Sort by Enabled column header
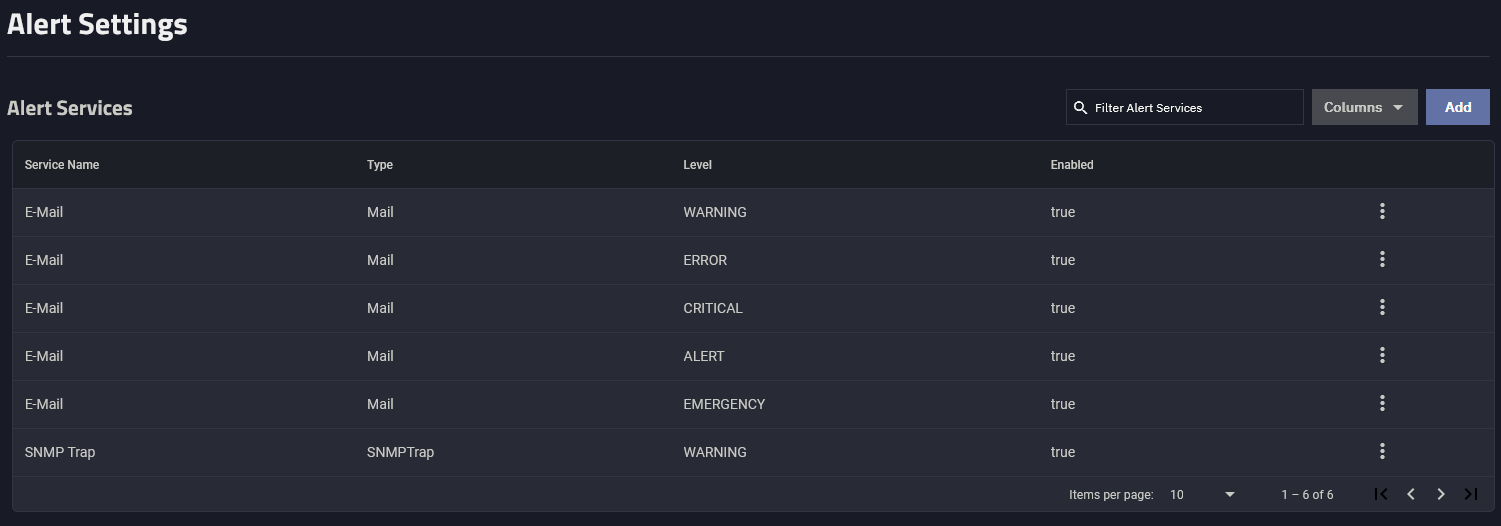1501x526 pixels. click(1072, 165)
